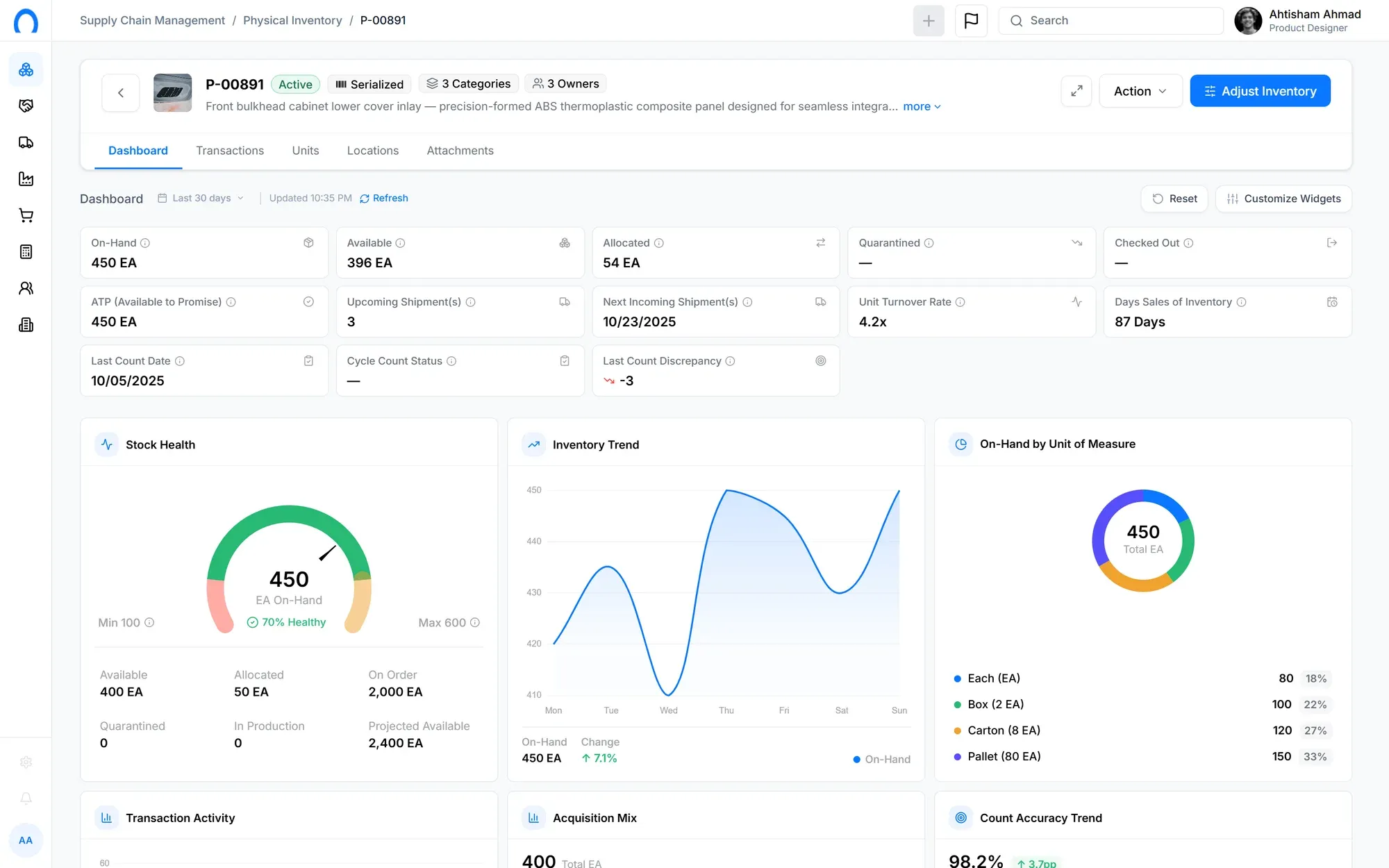Click the Ahtisham Ahmad profile avatar
Screen dimensions: 1389x868
click(x=1248, y=21)
